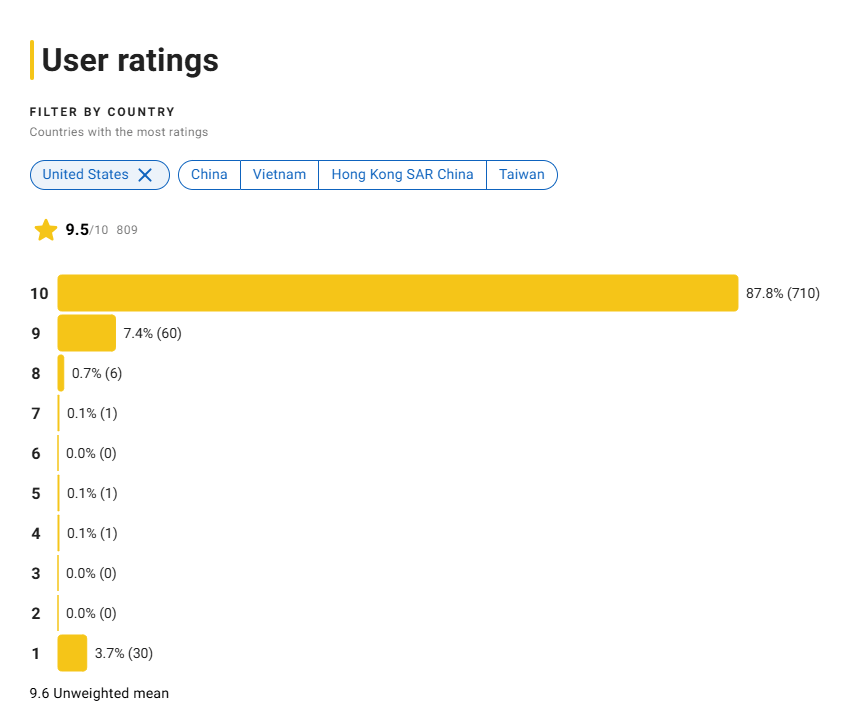Image resolution: width=846 pixels, height=703 pixels.
Task: Select the 87.8% (710) label
Action: point(782,293)
